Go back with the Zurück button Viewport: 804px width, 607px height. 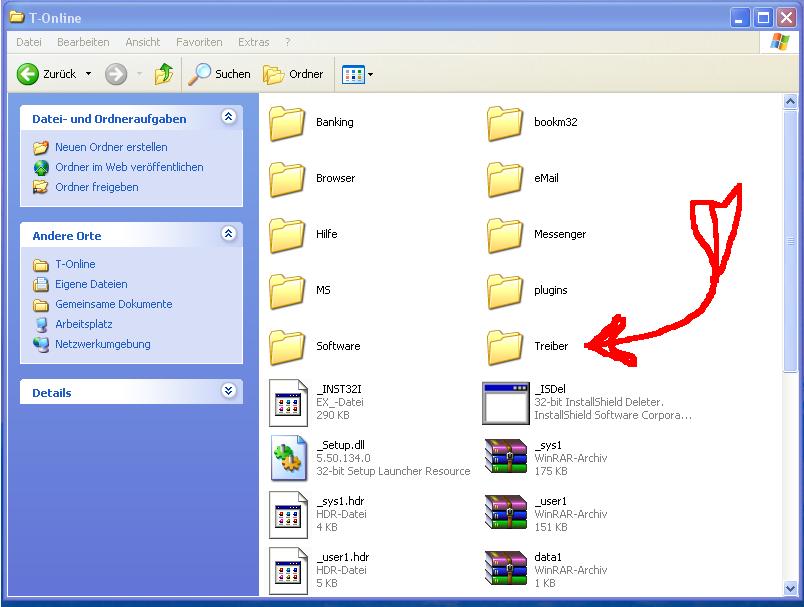47,74
